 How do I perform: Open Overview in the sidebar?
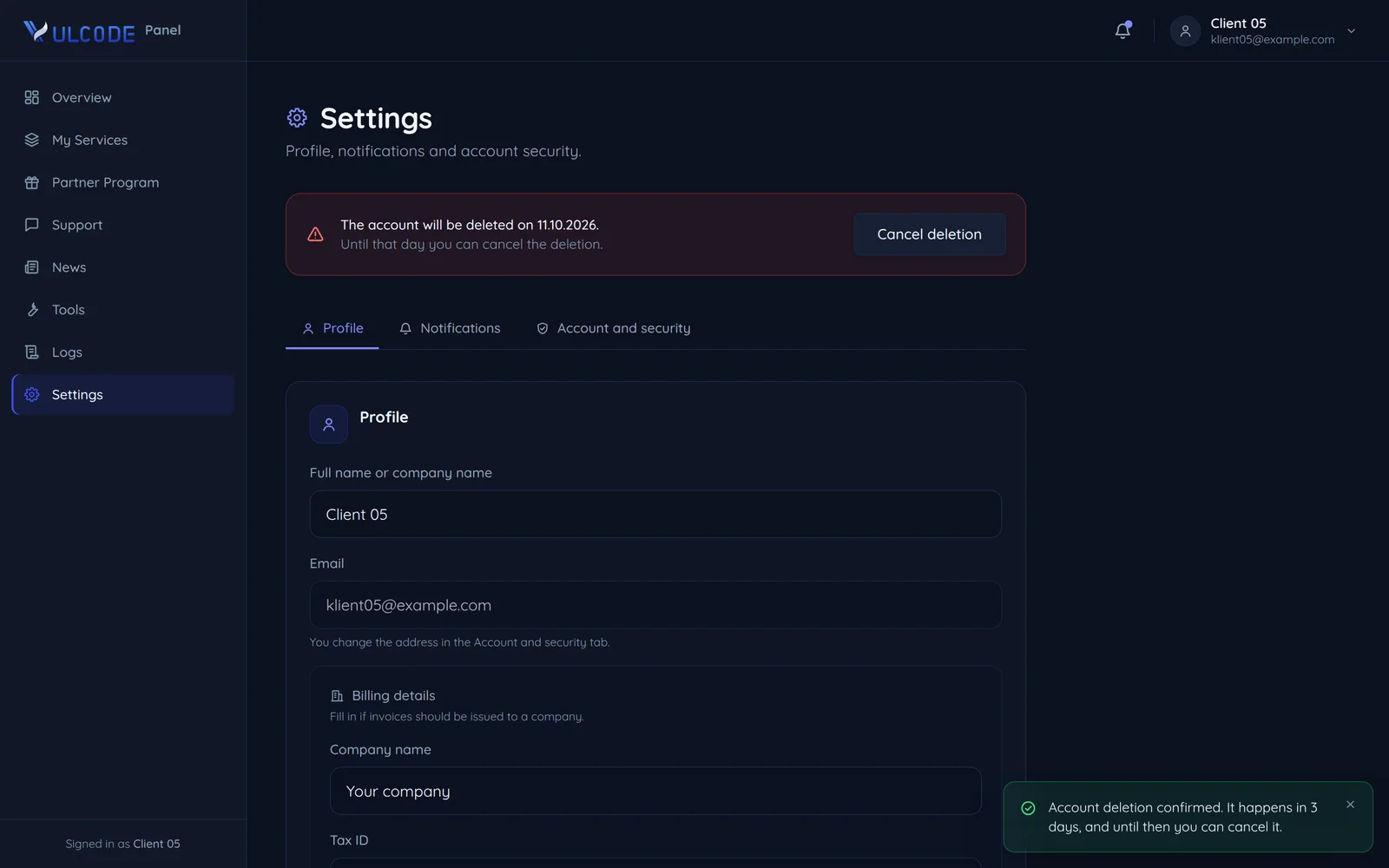(123, 97)
